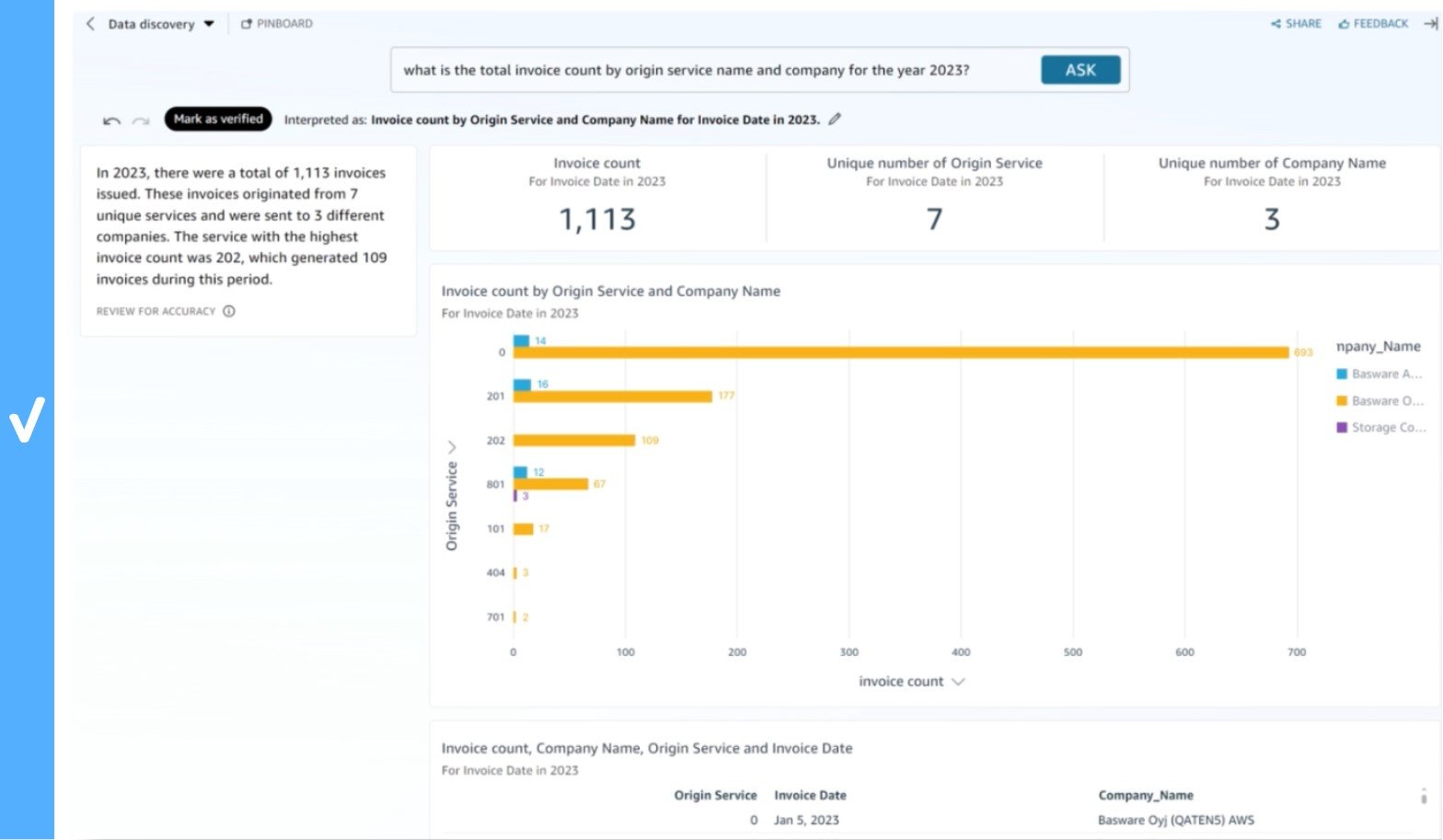1443x840 pixels.
Task: Open the invoice count axis dropdown
Action: point(958,682)
